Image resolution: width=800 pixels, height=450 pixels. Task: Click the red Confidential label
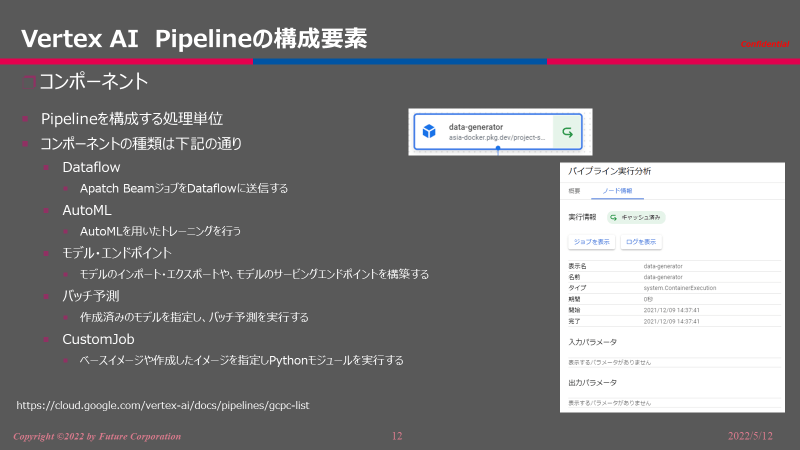(x=765, y=44)
